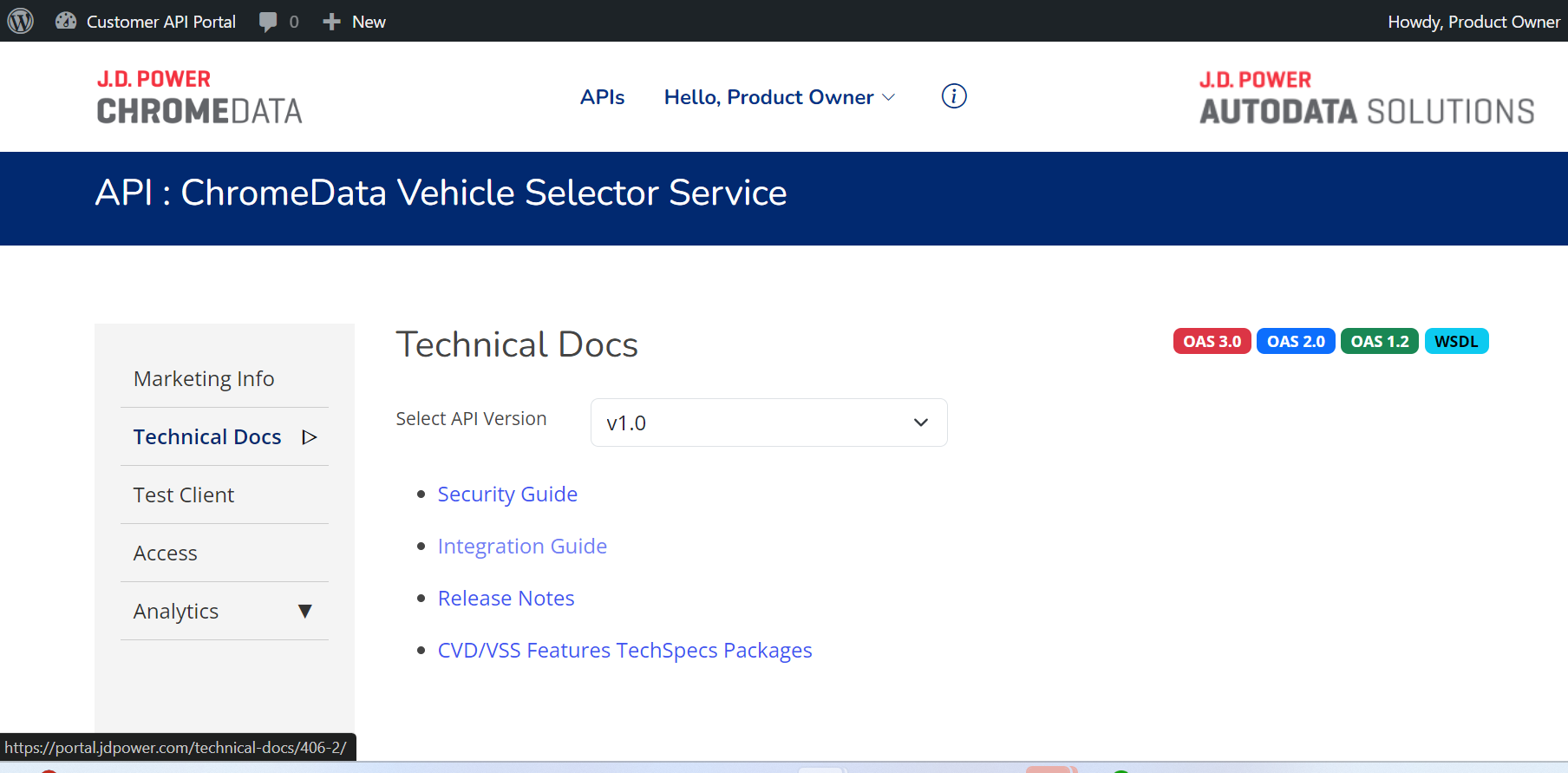Open CVD/VSS Features TechSpecs Packages link
The width and height of the screenshot is (1568, 773).
(624, 651)
